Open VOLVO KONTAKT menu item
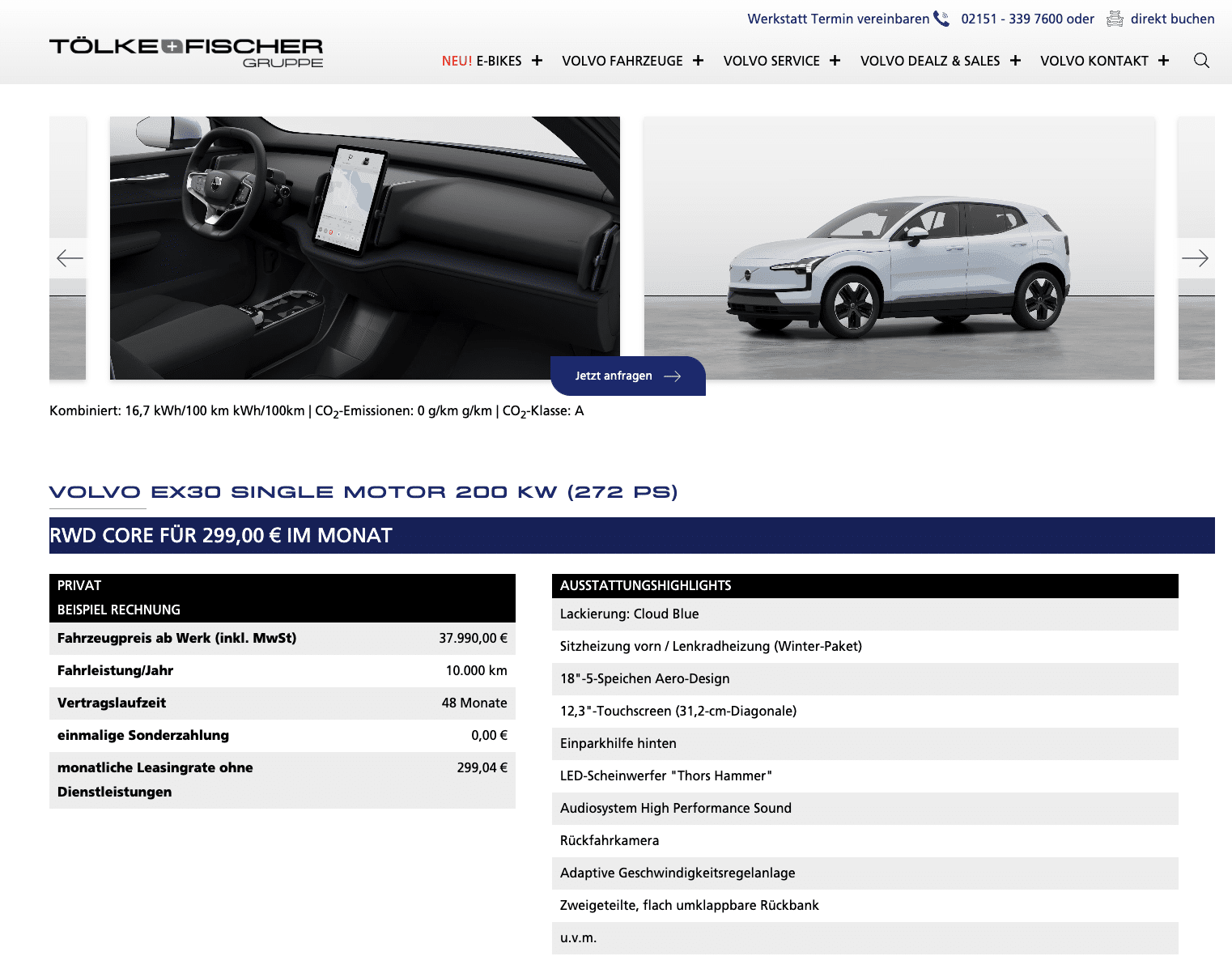1232x973 pixels. 1094,61
